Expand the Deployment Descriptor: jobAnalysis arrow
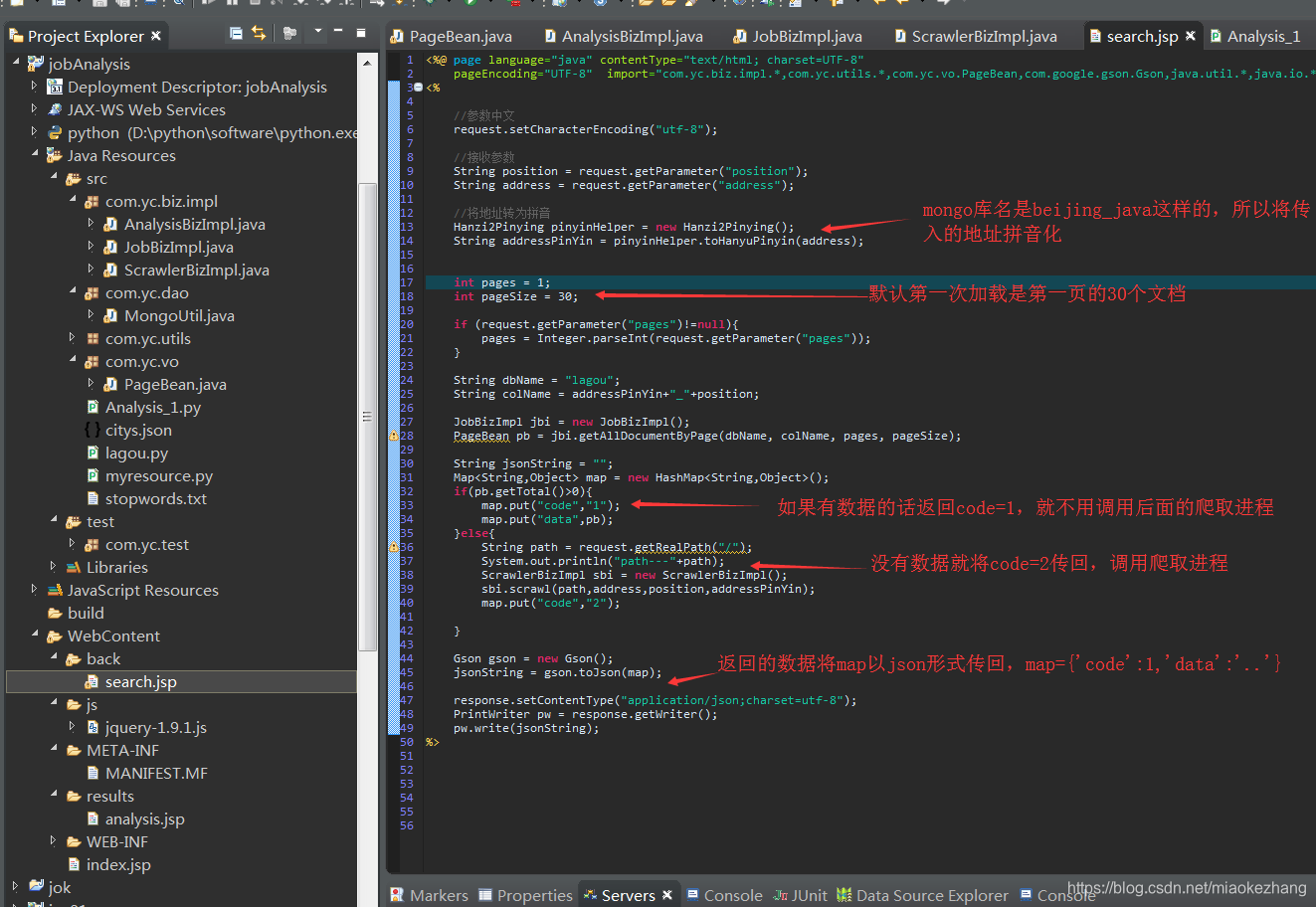 (x=35, y=87)
